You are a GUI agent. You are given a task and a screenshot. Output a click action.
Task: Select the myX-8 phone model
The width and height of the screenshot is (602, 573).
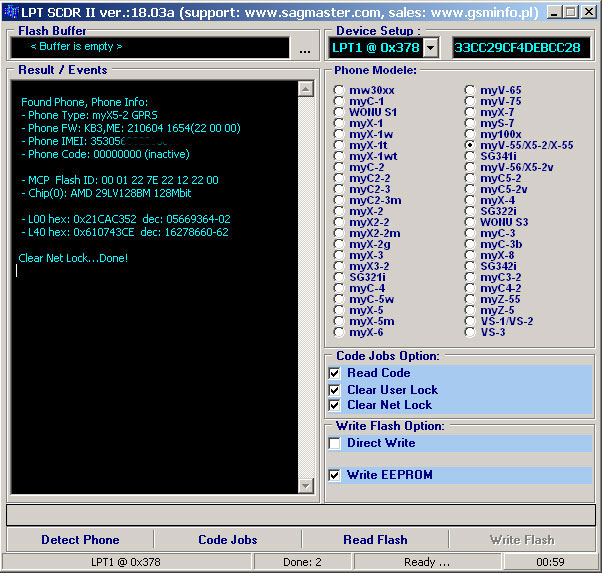[x=470, y=255]
